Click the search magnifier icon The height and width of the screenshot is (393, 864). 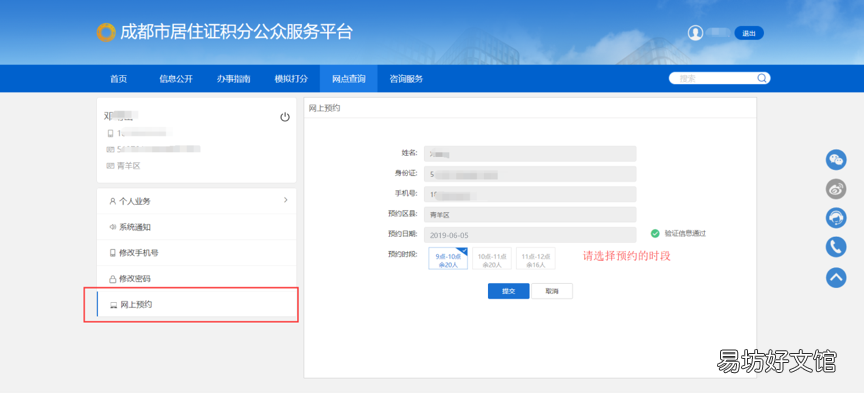coord(762,78)
